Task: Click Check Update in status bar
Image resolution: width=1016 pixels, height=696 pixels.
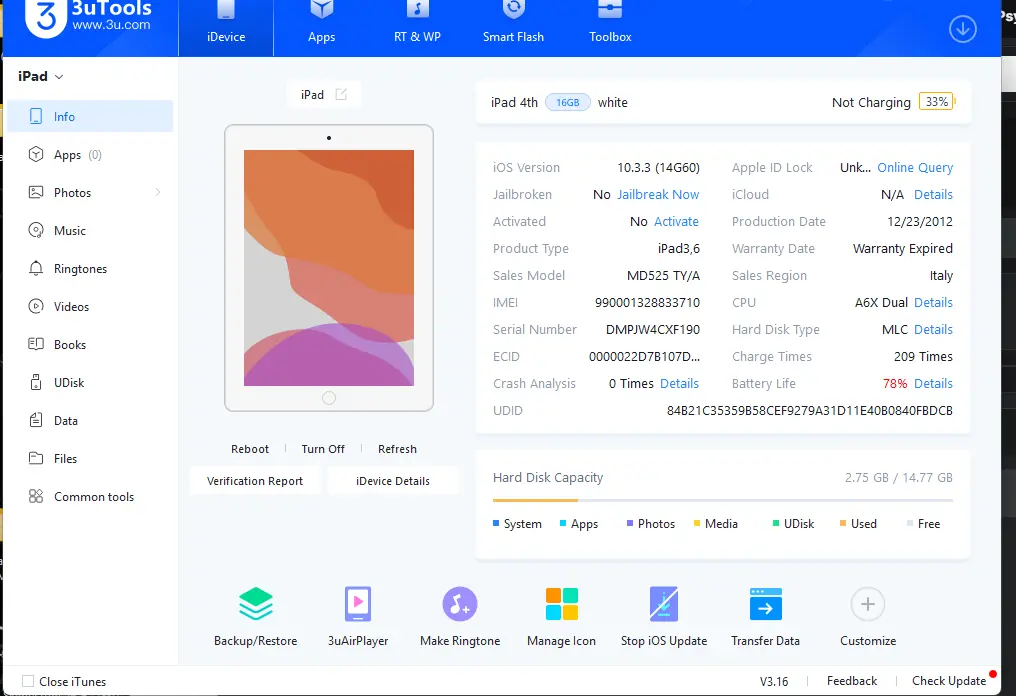Action: pos(949,681)
